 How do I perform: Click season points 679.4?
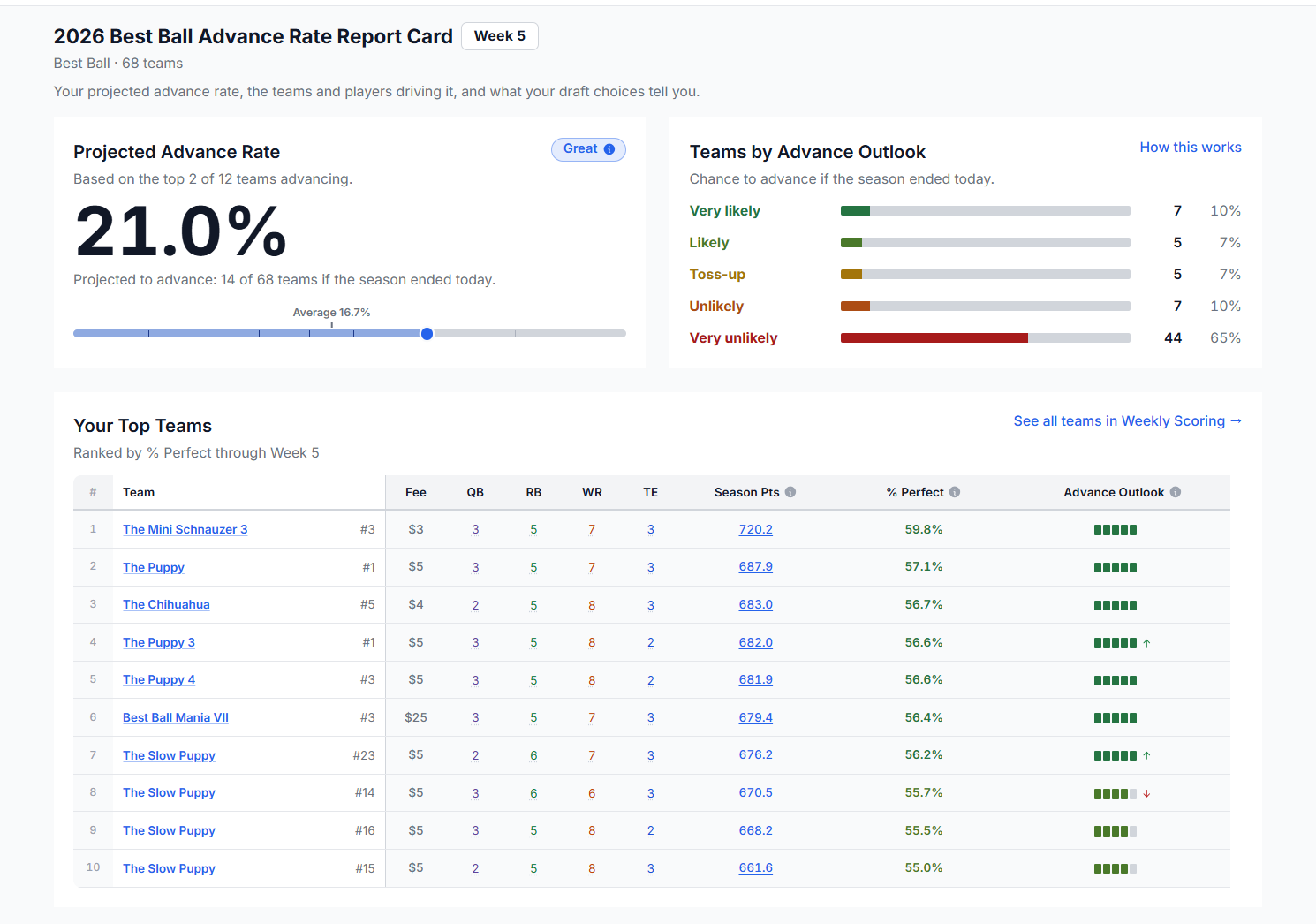click(x=756, y=717)
